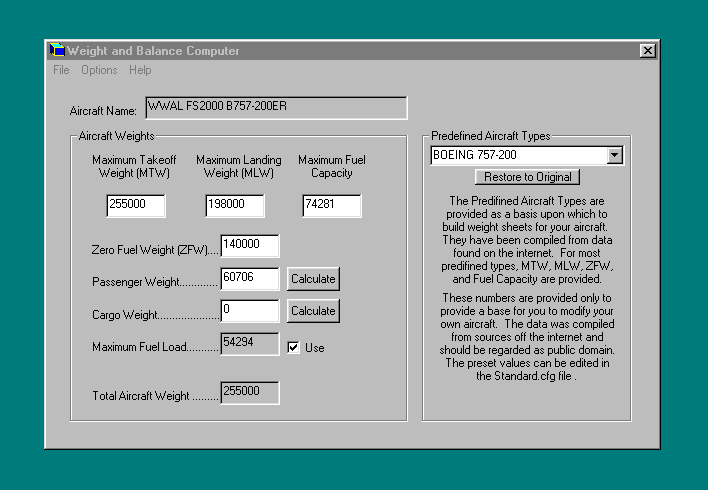Toggle the Use maximum fuel load checkbox
The height and width of the screenshot is (490, 708).
pyautogui.click(x=294, y=347)
